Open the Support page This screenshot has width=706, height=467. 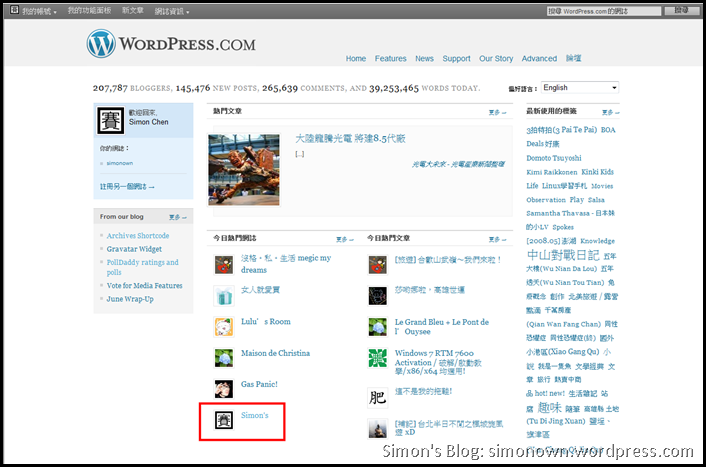pyautogui.click(x=456, y=59)
